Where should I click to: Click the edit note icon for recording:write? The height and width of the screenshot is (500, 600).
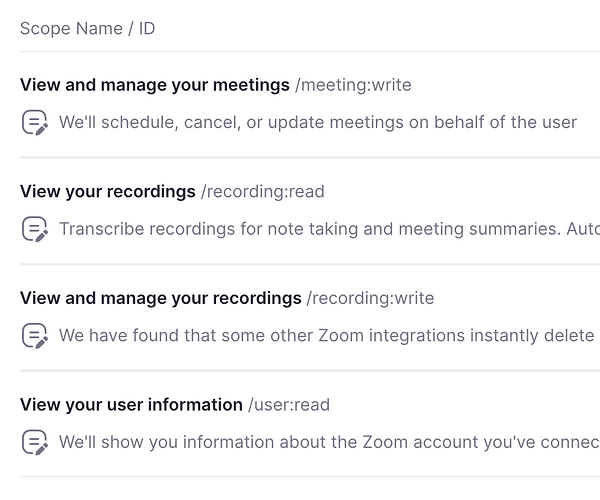35,335
